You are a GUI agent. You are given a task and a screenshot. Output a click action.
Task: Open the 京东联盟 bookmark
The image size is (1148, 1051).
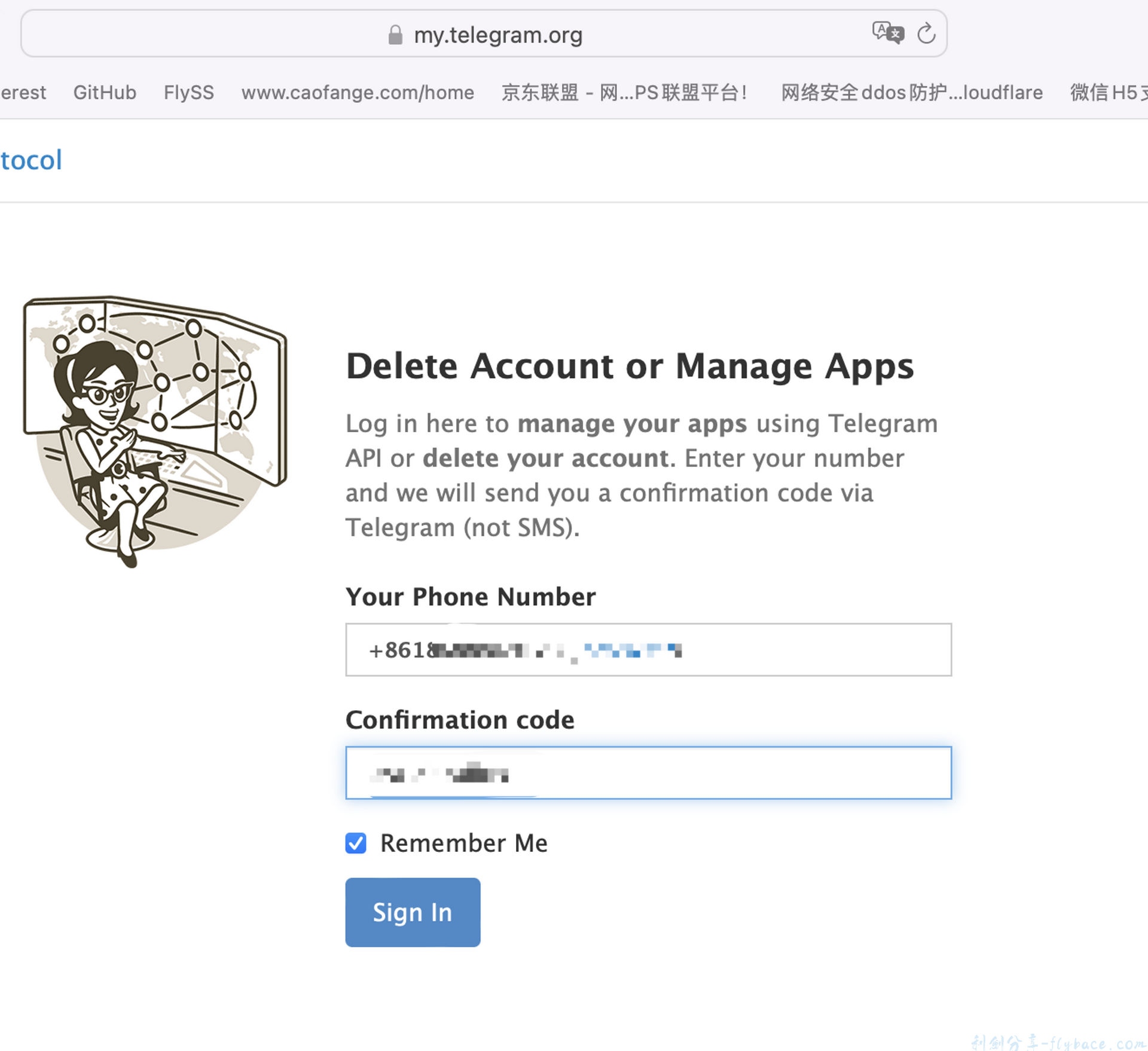[624, 93]
